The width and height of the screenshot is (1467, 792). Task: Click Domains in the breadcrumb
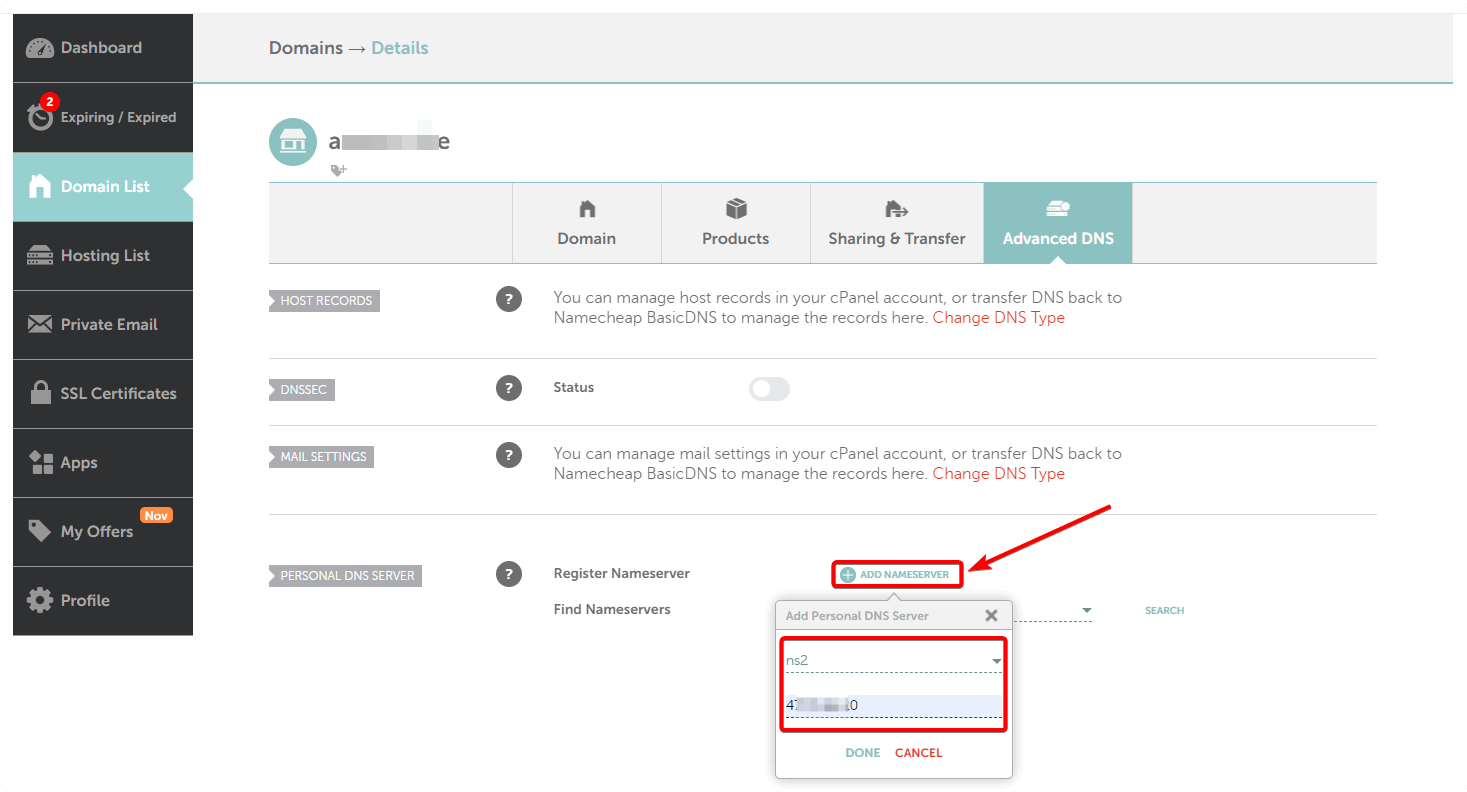tap(306, 48)
